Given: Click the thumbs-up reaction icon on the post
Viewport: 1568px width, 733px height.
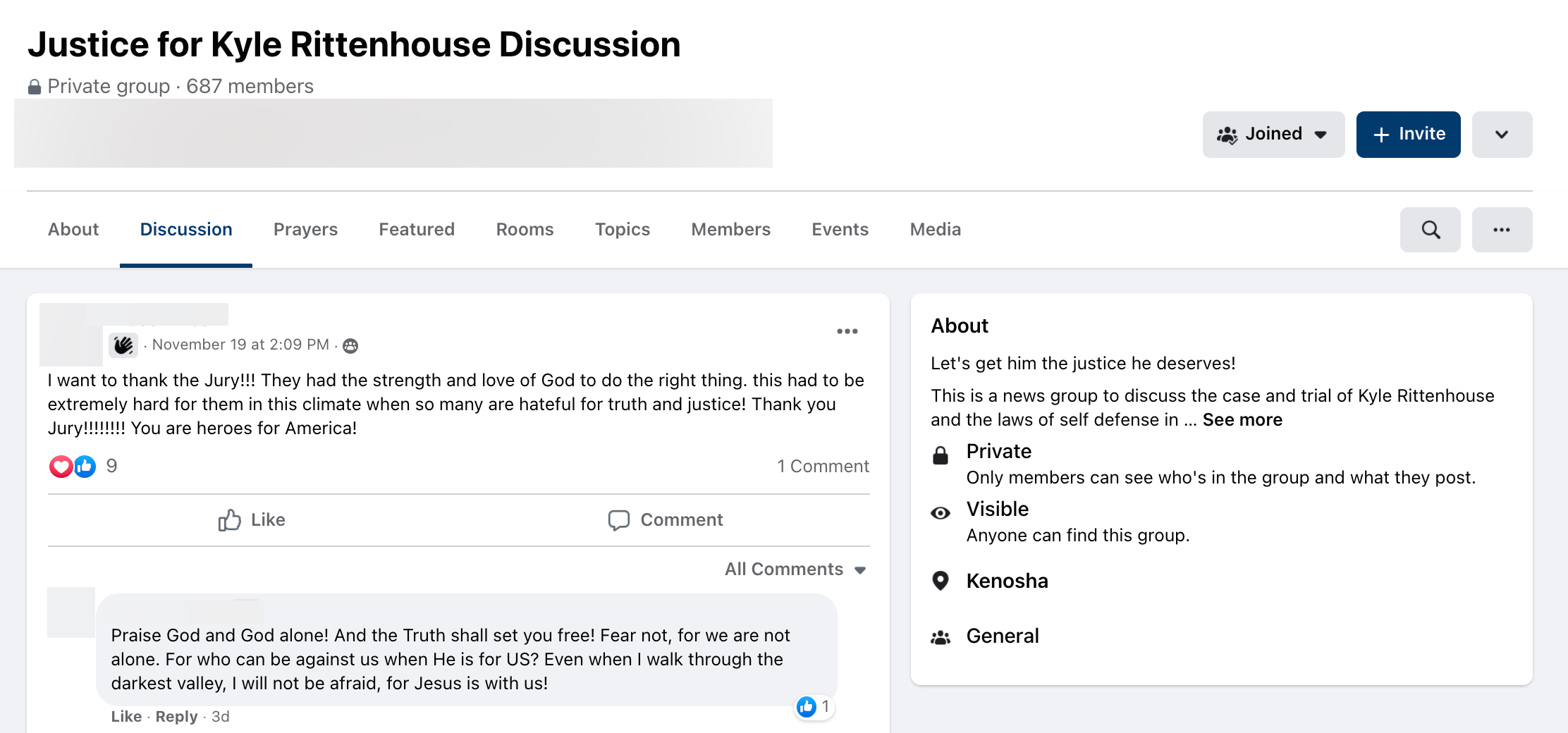Looking at the screenshot, I should coord(85,466).
